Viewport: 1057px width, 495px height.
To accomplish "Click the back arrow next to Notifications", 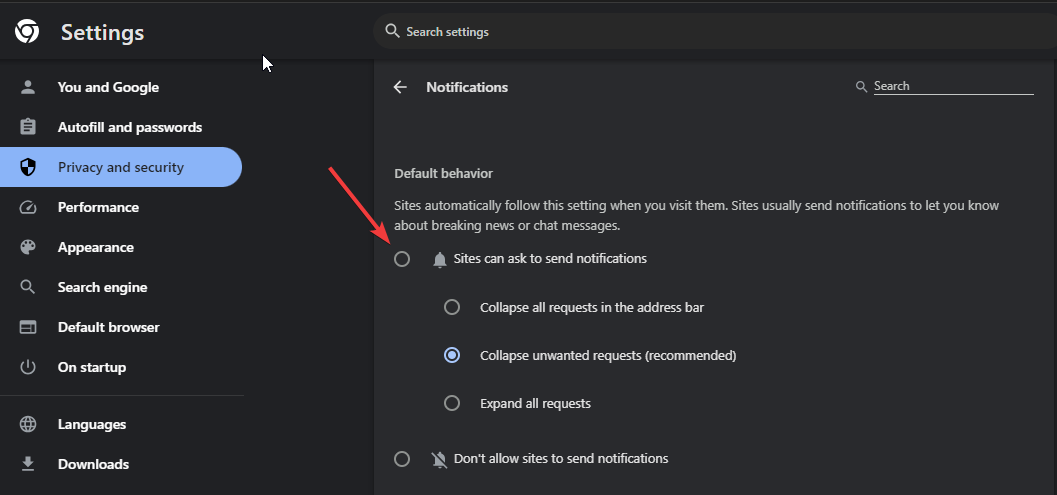I will point(400,87).
